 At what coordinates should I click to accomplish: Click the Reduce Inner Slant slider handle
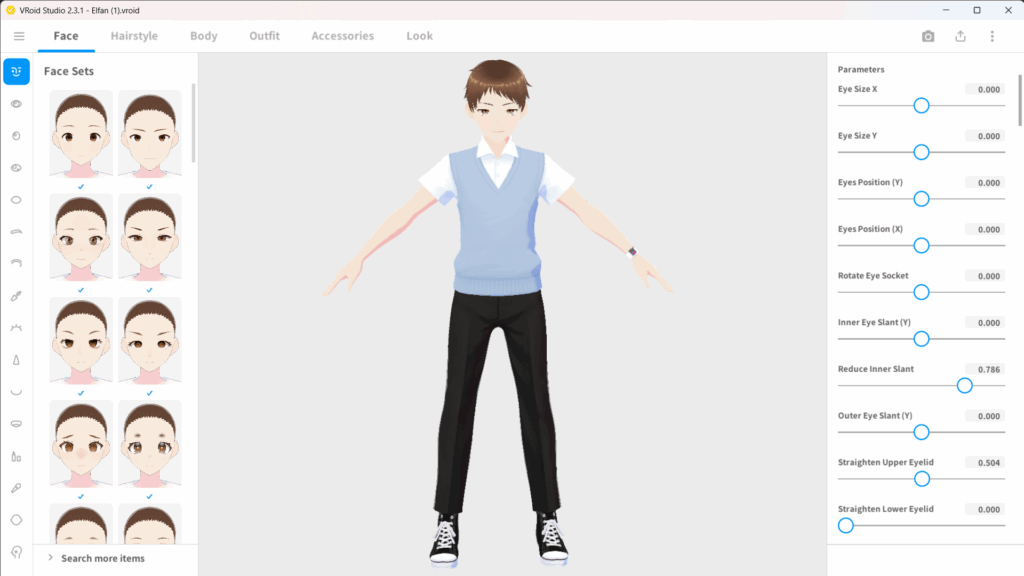point(965,385)
